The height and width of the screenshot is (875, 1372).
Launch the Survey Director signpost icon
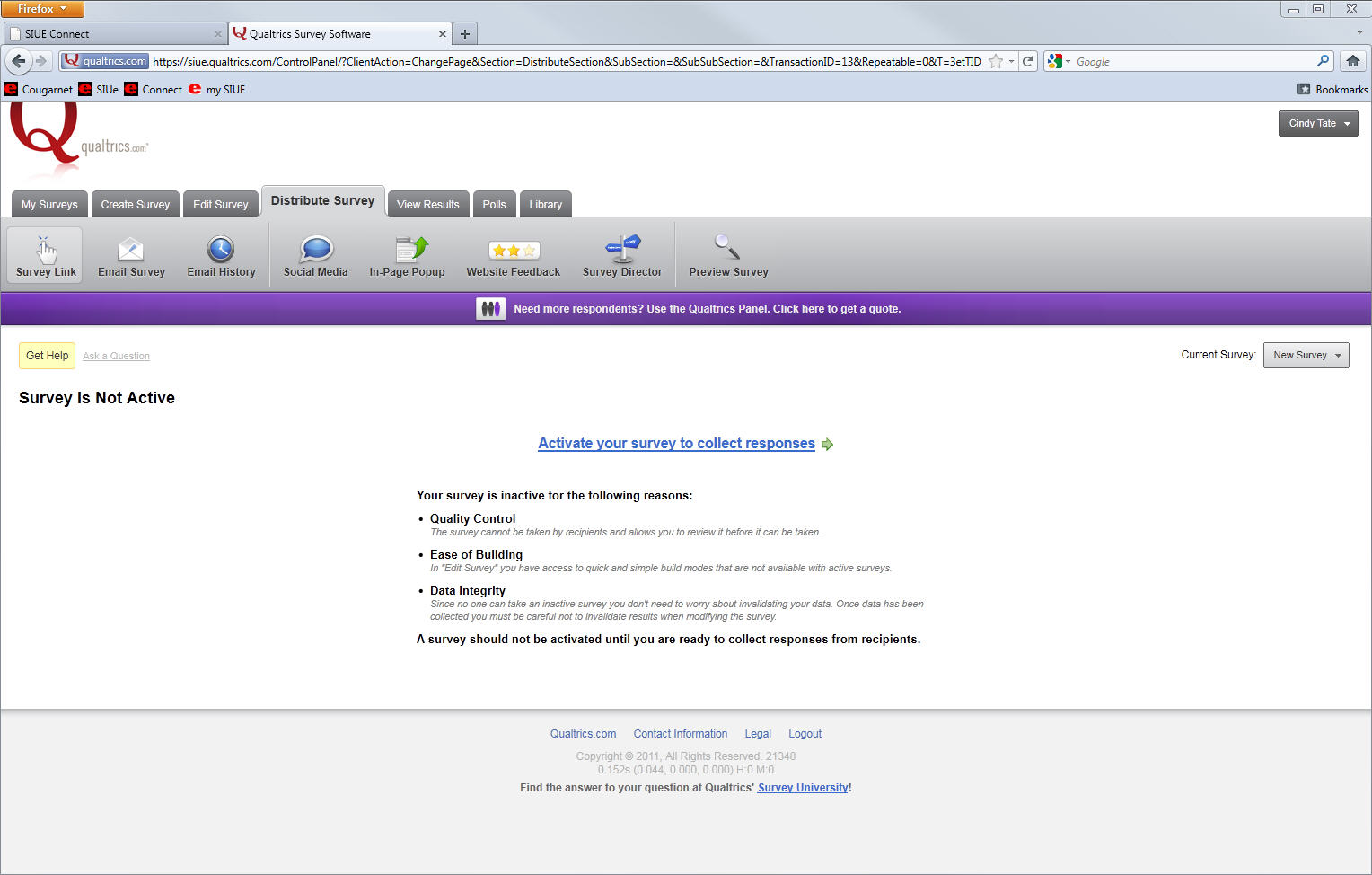[622, 249]
